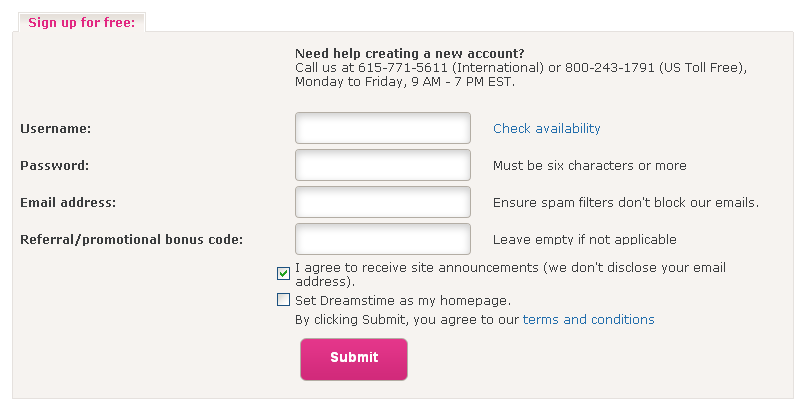Image resolution: width=812 pixels, height=418 pixels.
Task: Focus the Username text field
Action: (382, 128)
